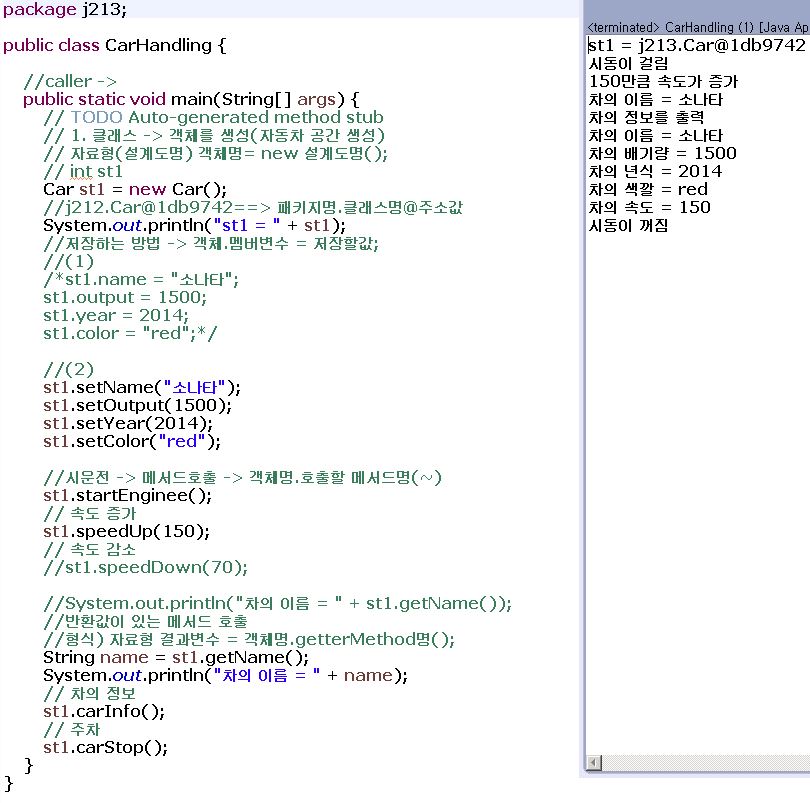
Task: Click the '// 차의 정보' comment
Action: click(90, 694)
